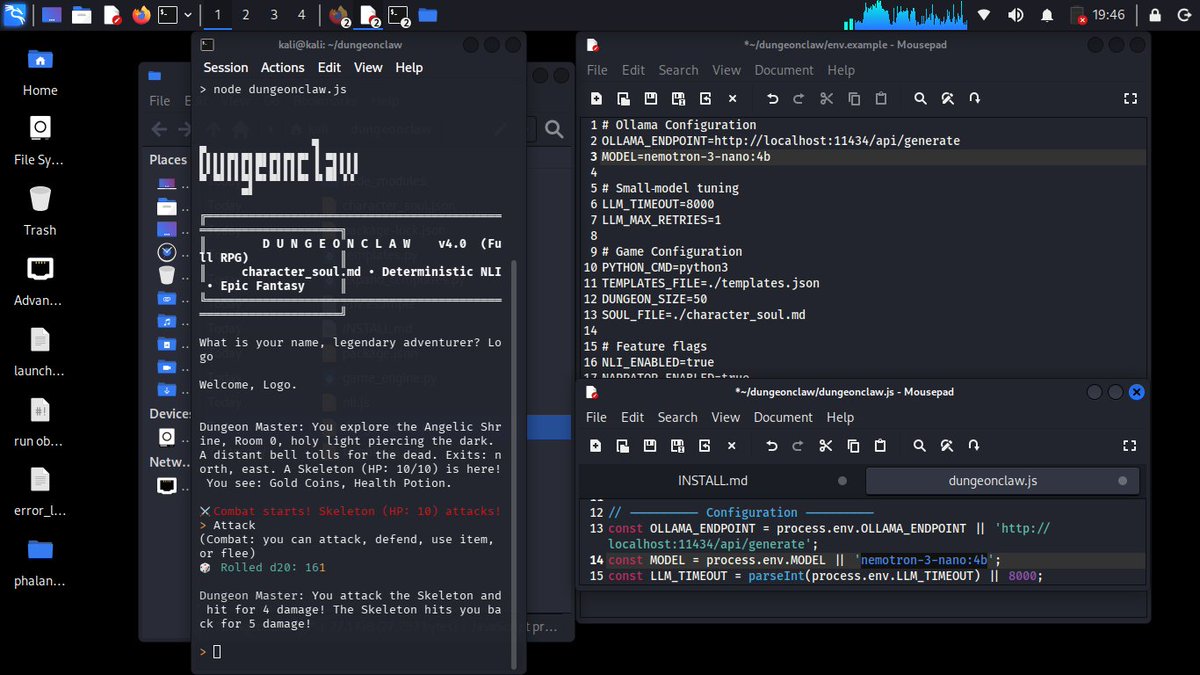
Task: Open phalan... folder on desktop
Action: click(x=40, y=561)
